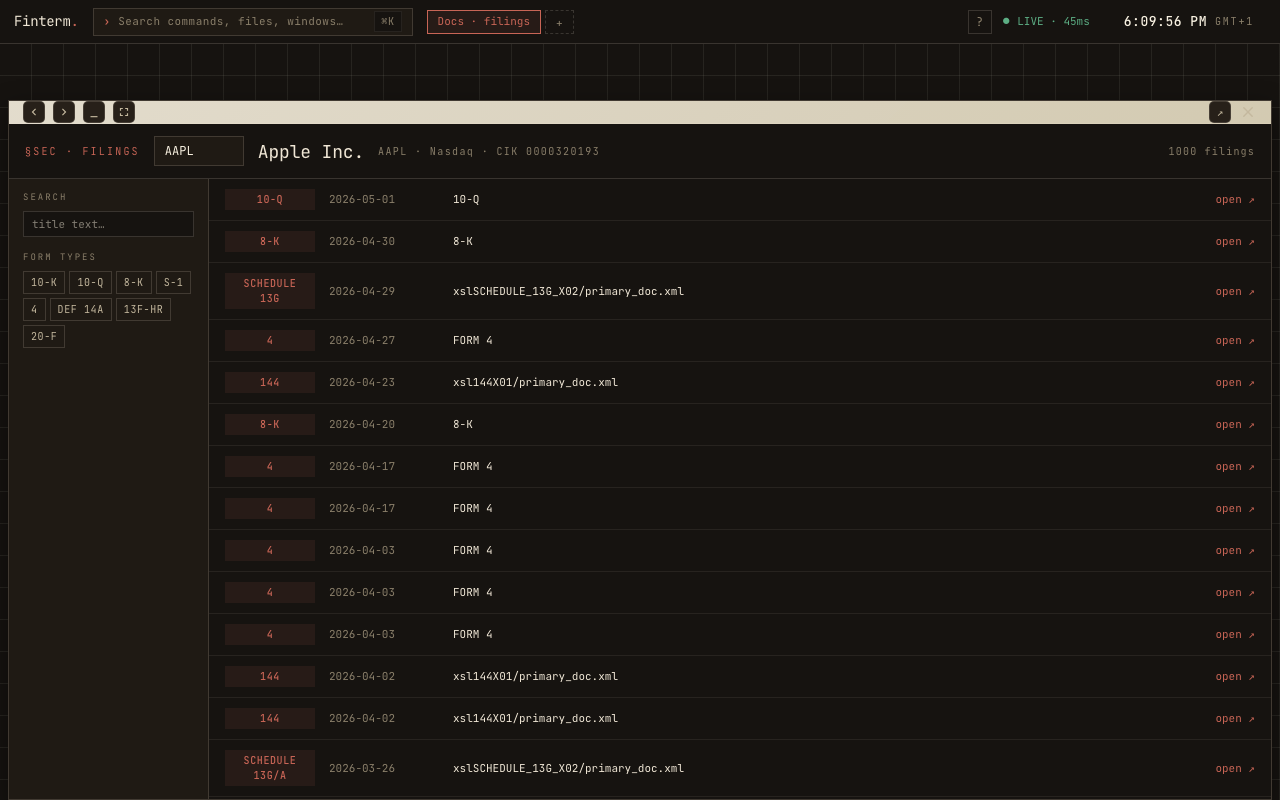Click the xslSCHEDULE_13G title in the 2026-04-29 row
This screenshot has width=1280, height=800.
(x=569, y=292)
